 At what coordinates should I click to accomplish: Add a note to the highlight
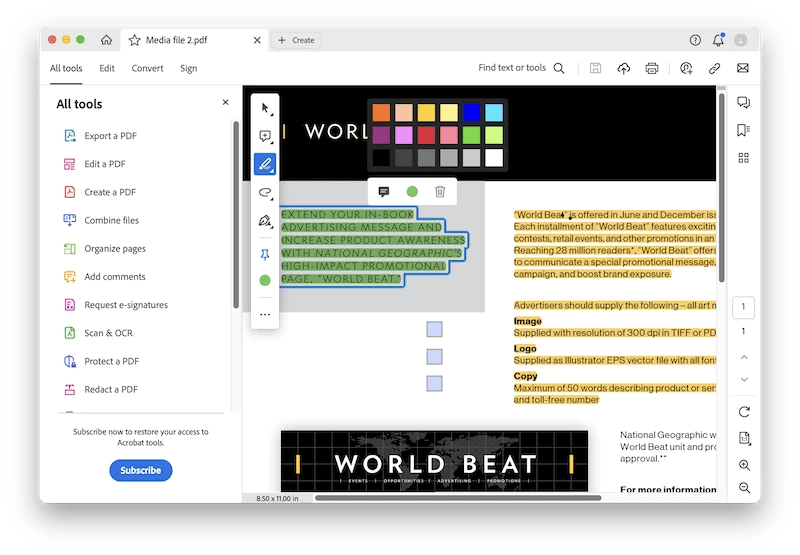pos(384,191)
